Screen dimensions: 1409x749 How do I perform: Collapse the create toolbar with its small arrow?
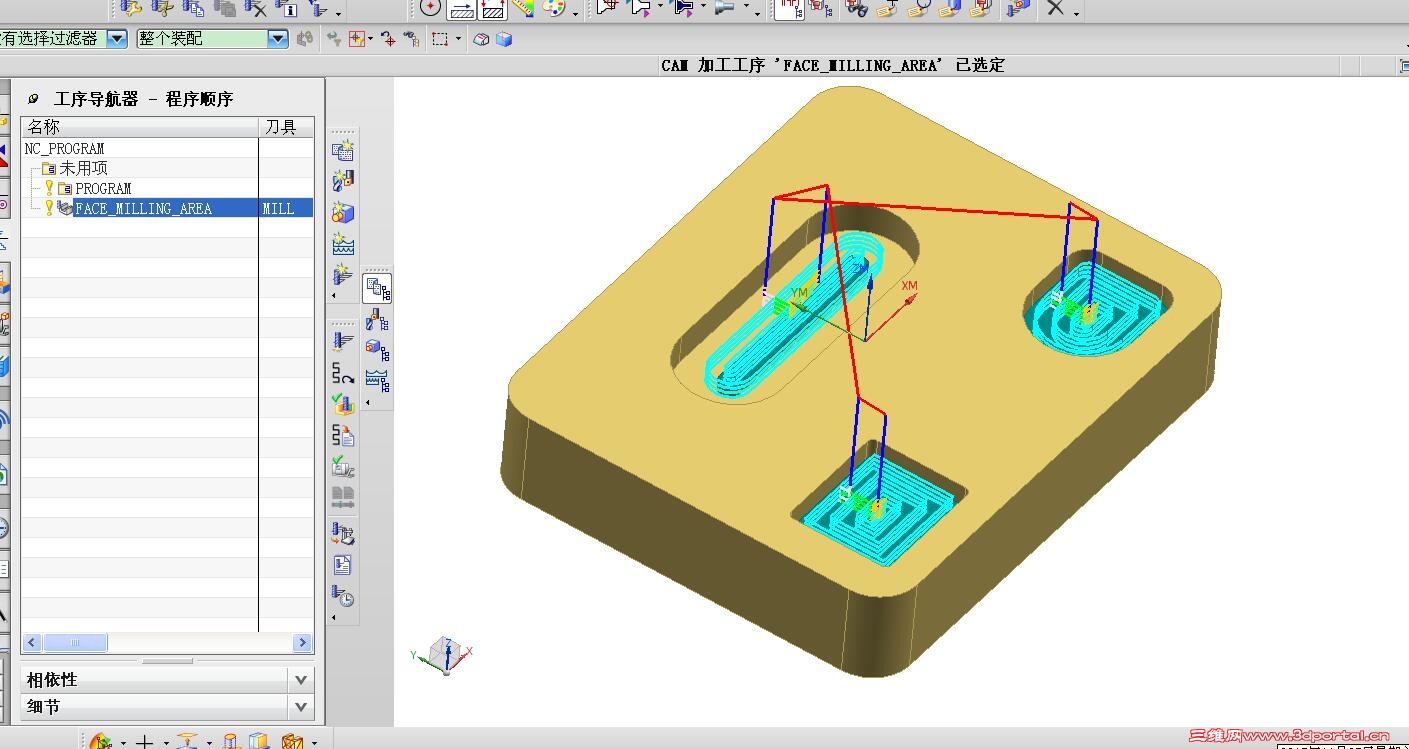[334, 295]
